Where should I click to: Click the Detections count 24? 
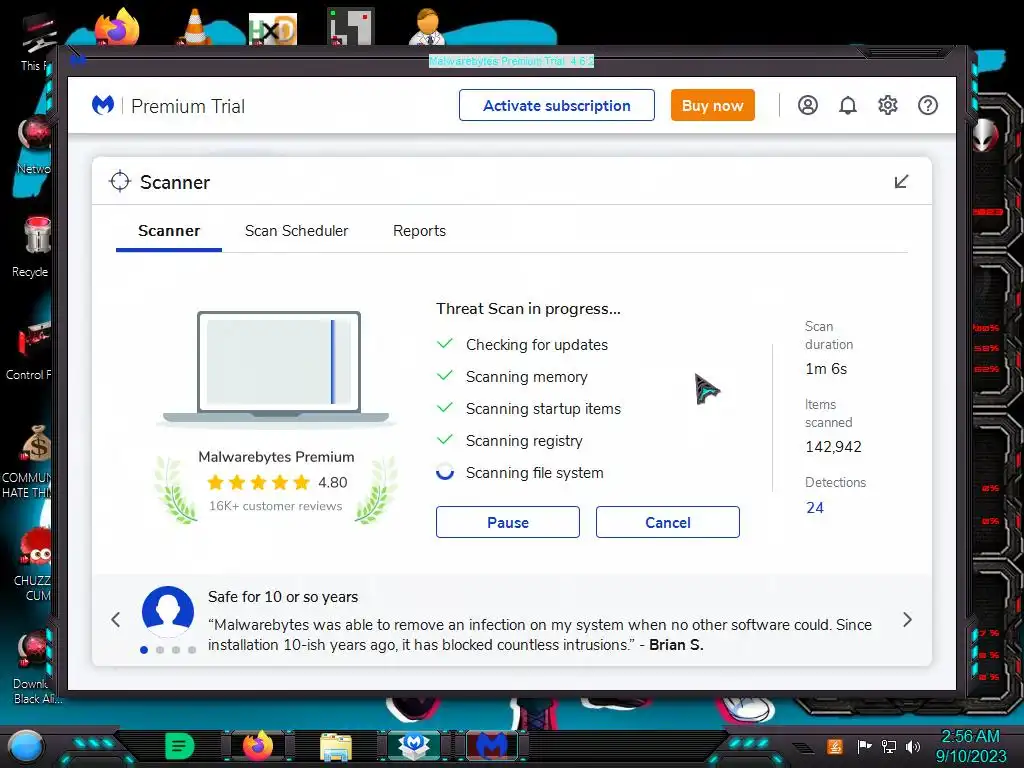click(x=814, y=507)
